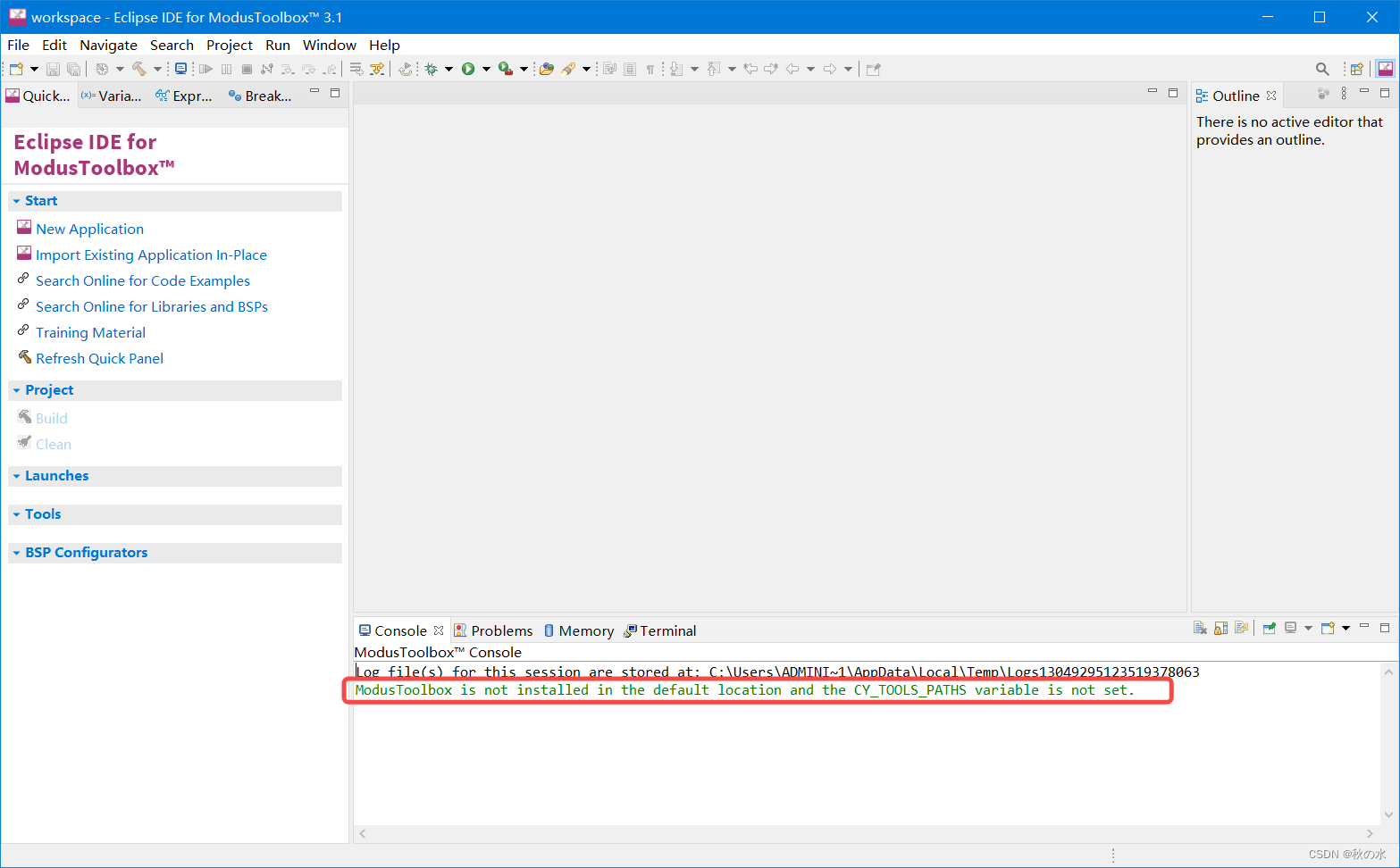Viewport: 1400px width, 868px height.
Task: Expand the Tools section
Action: click(16, 514)
